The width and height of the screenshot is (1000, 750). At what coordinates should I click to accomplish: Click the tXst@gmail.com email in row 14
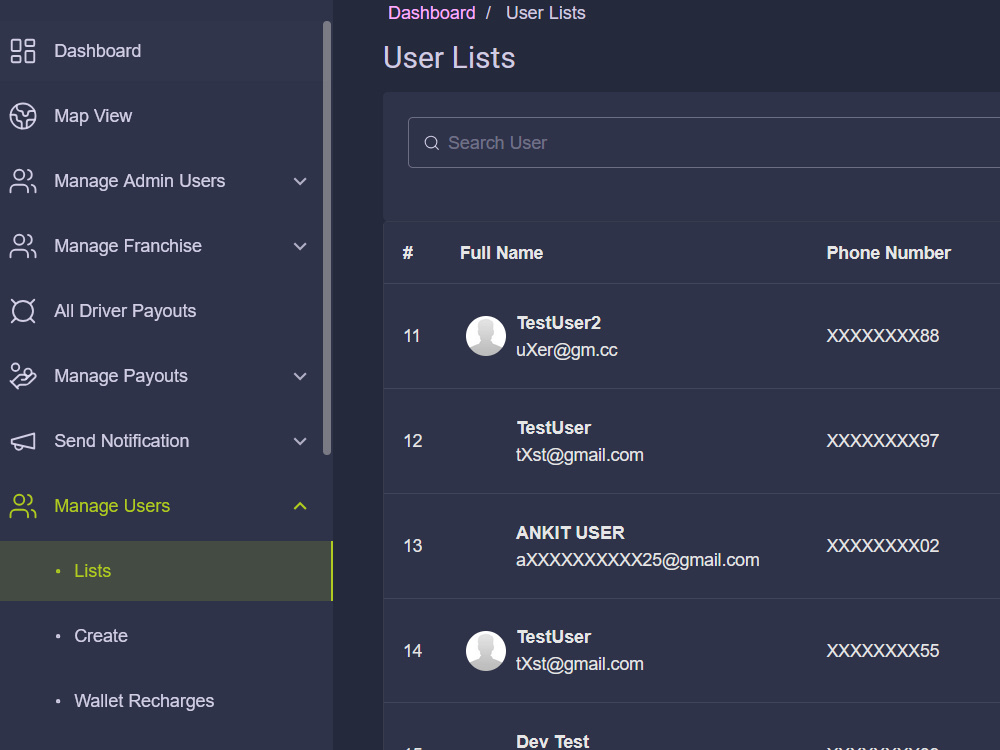(580, 665)
